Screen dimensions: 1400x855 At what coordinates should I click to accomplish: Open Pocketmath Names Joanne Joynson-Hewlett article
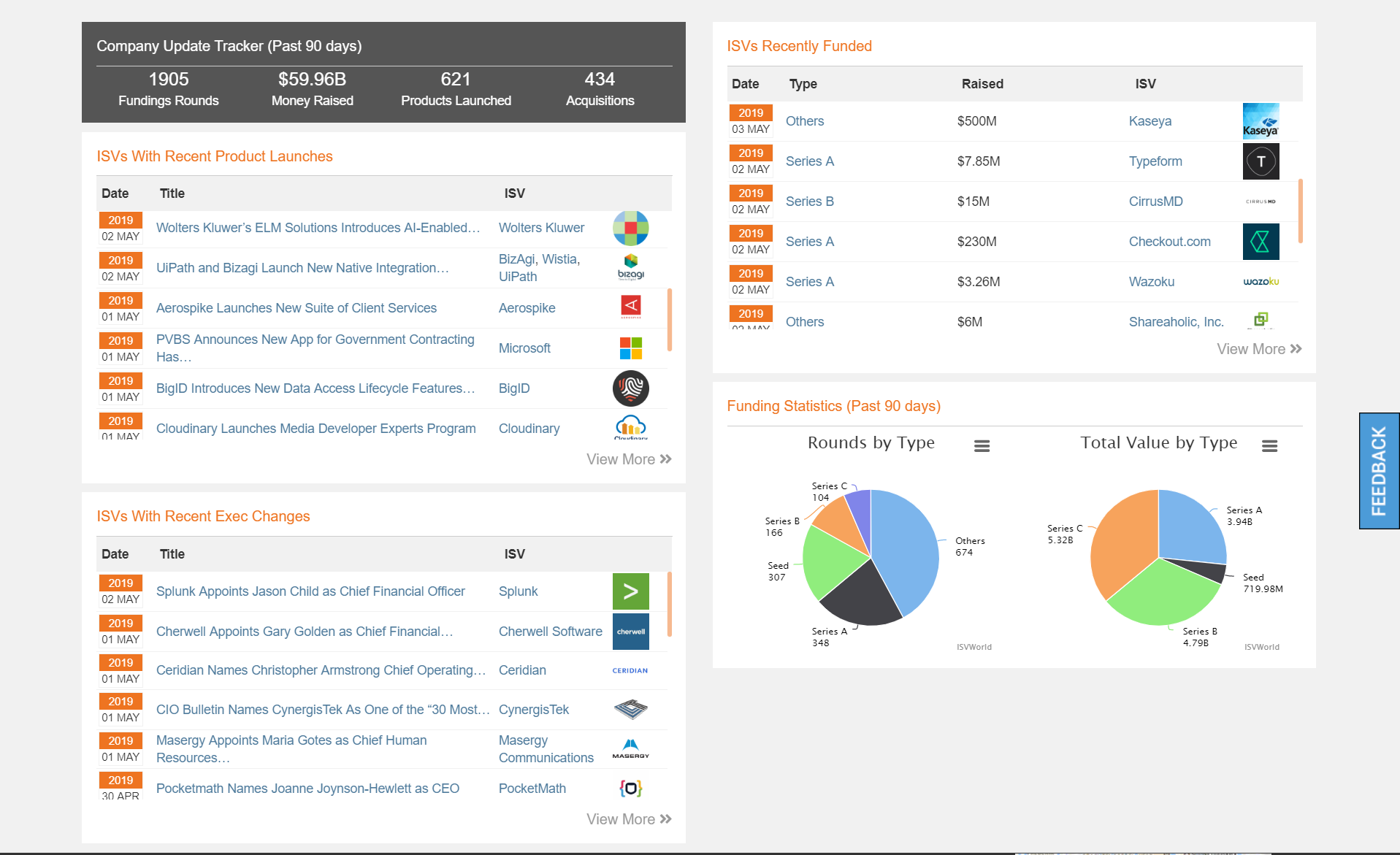tap(307, 789)
